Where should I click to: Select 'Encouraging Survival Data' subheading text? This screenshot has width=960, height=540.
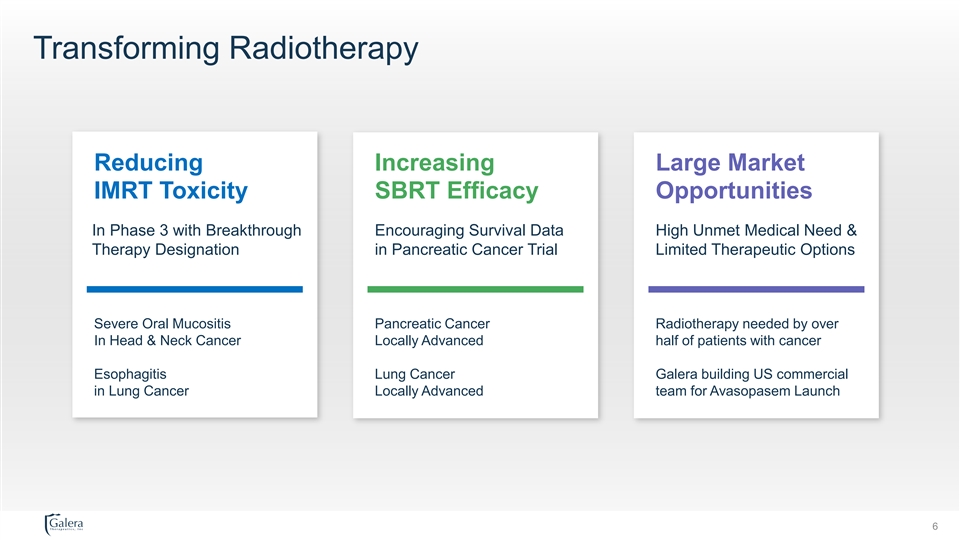462,231
